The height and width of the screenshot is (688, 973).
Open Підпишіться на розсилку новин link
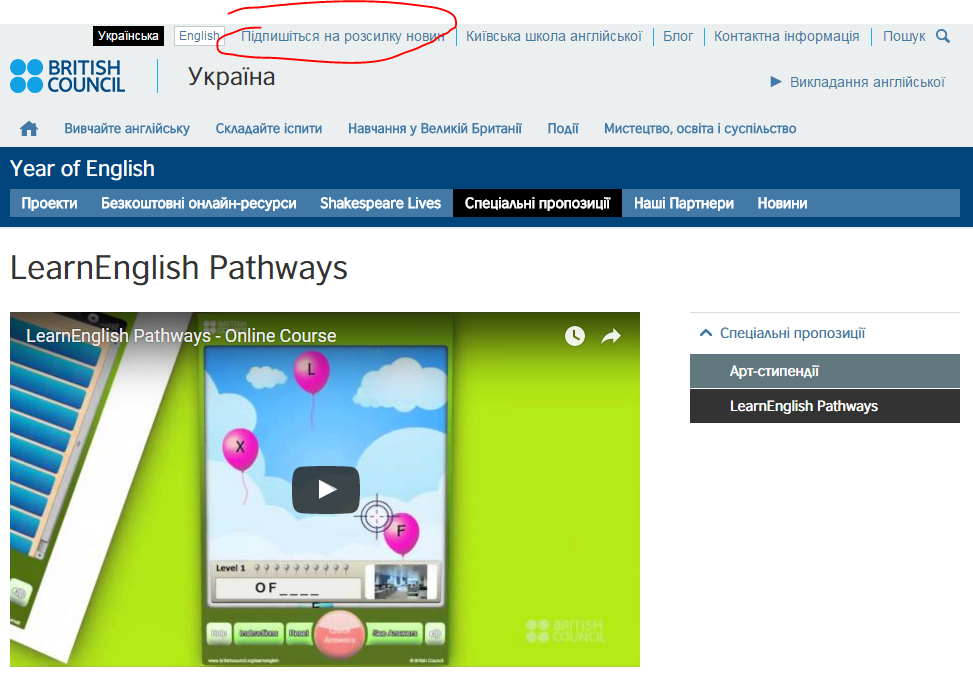343,36
